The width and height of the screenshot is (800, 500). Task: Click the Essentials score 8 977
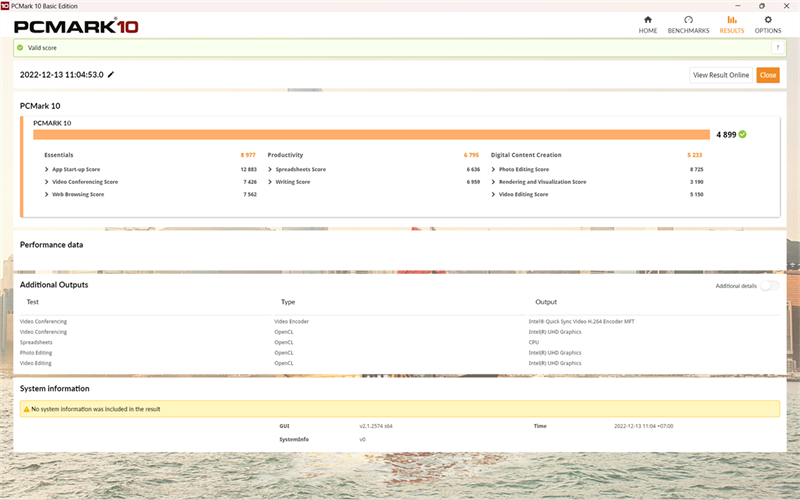click(248, 155)
